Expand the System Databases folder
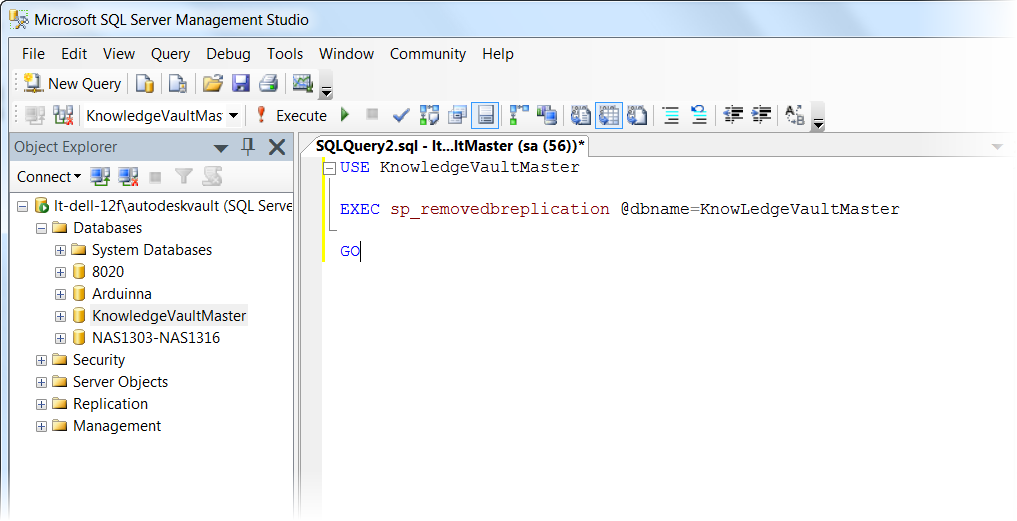Viewport: 1017px width, 521px height. coord(60,250)
